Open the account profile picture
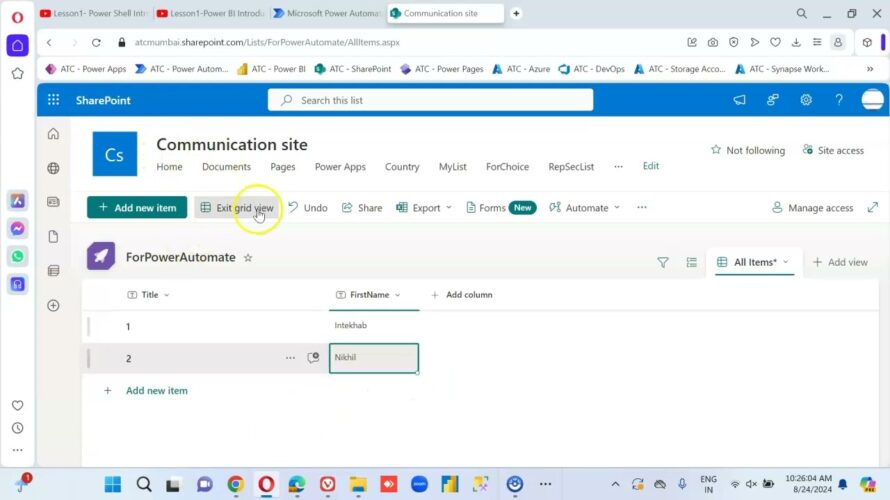The height and width of the screenshot is (500, 890). (x=872, y=100)
